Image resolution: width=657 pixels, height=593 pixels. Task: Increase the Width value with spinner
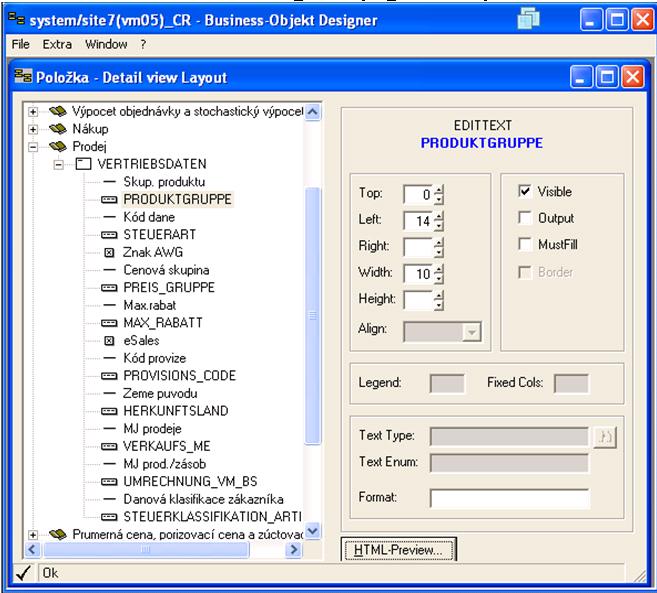coord(438,269)
